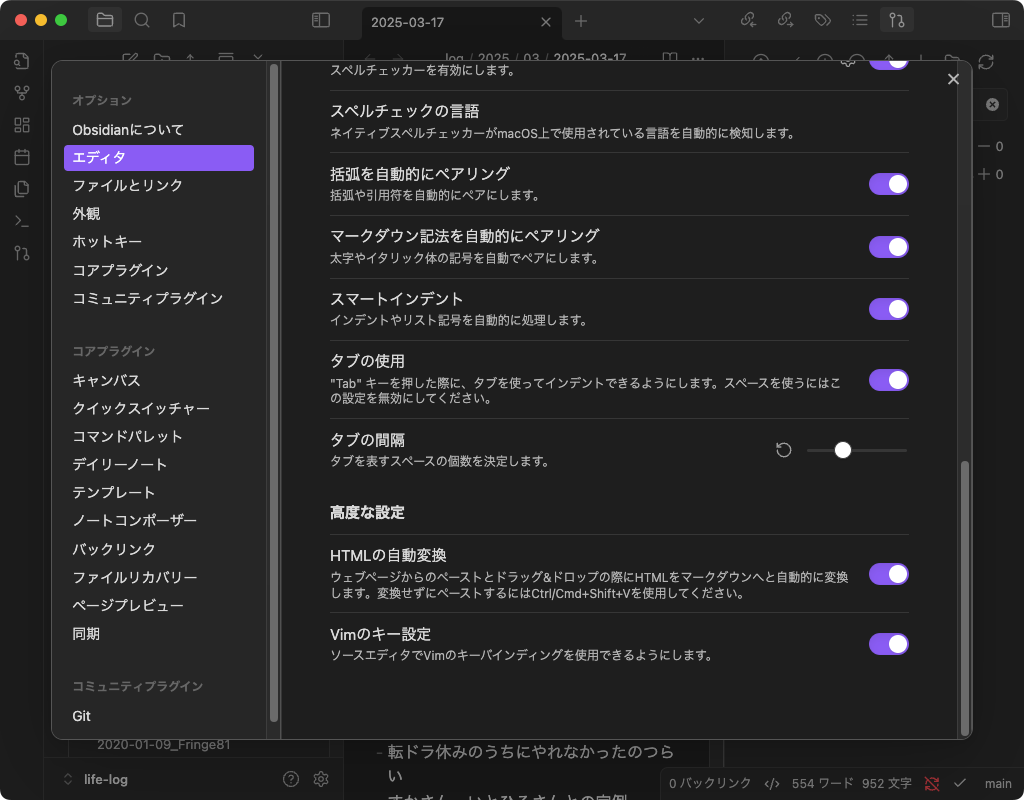Image resolution: width=1024 pixels, height=800 pixels.
Task: Open ホットキー settings section
Action: (x=159, y=242)
